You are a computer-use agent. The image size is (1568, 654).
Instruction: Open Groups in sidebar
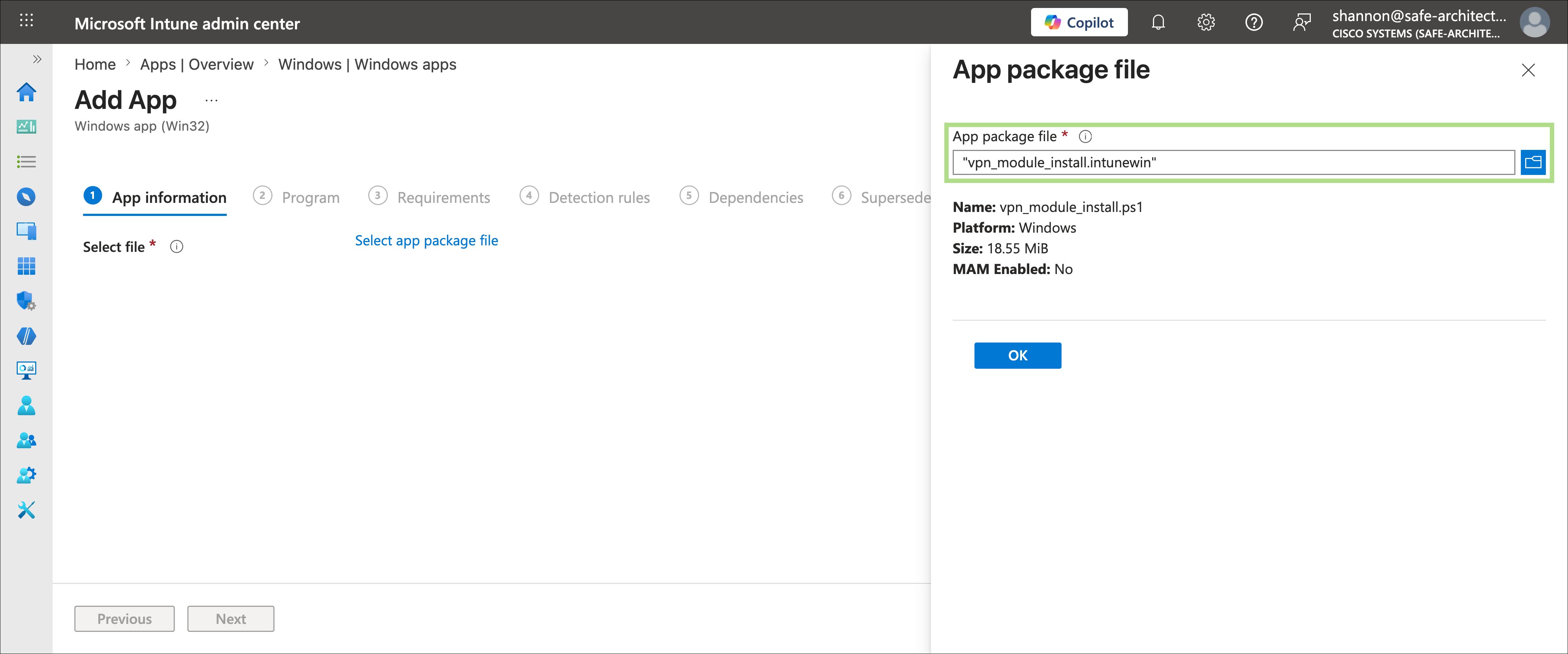click(x=26, y=440)
